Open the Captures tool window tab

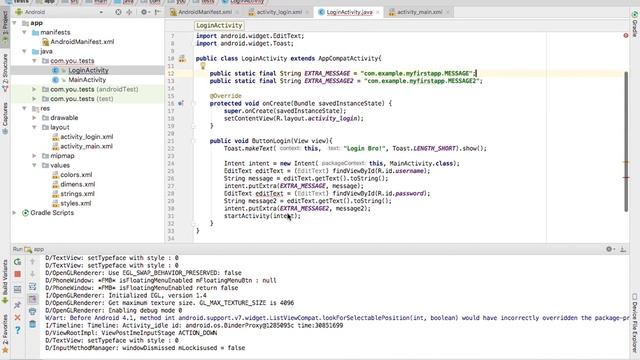pyautogui.click(x=5, y=118)
